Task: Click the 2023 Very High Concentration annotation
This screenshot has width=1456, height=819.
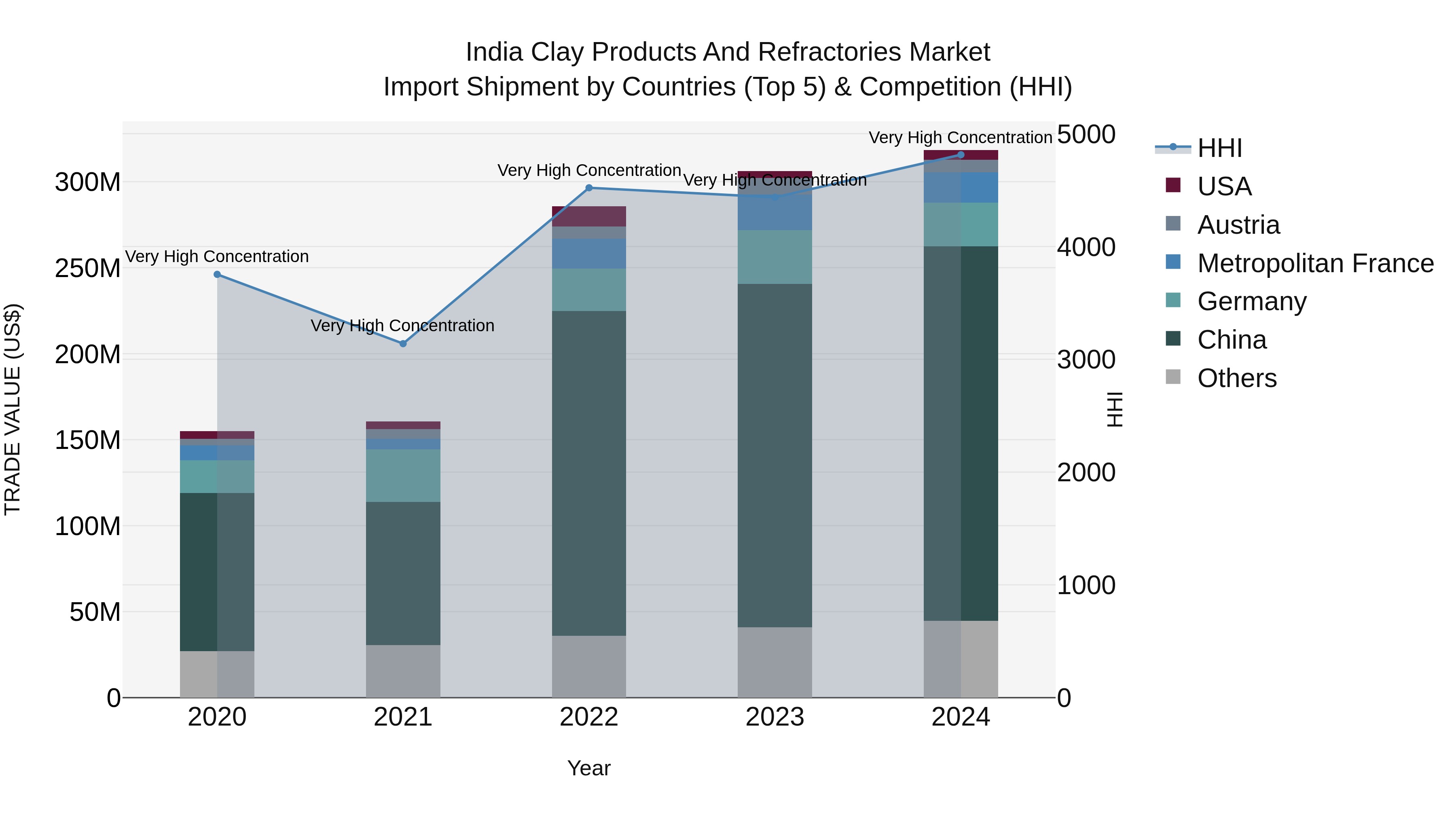Action: coord(775,180)
